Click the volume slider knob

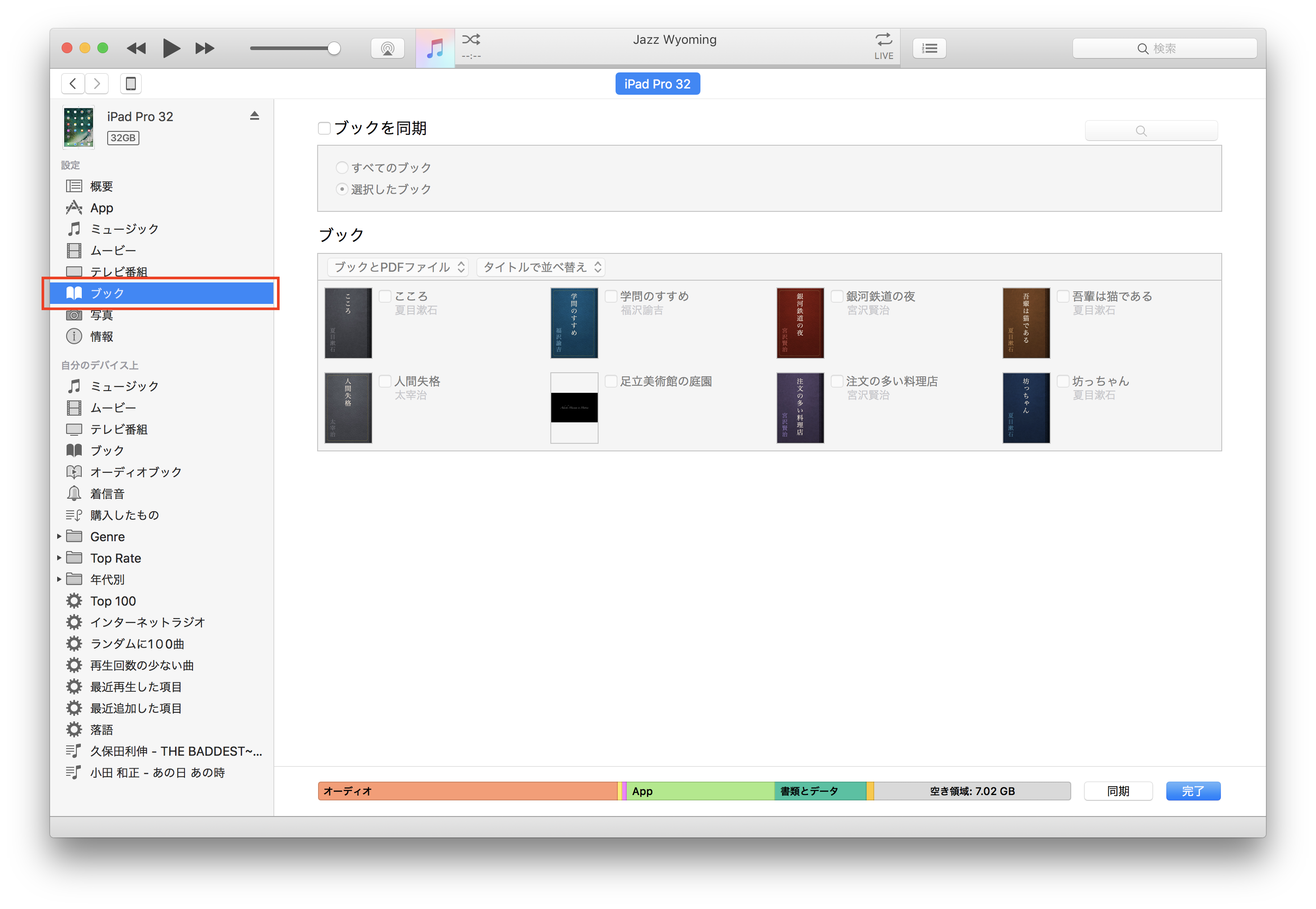pyautogui.click(x=334, y=48)
